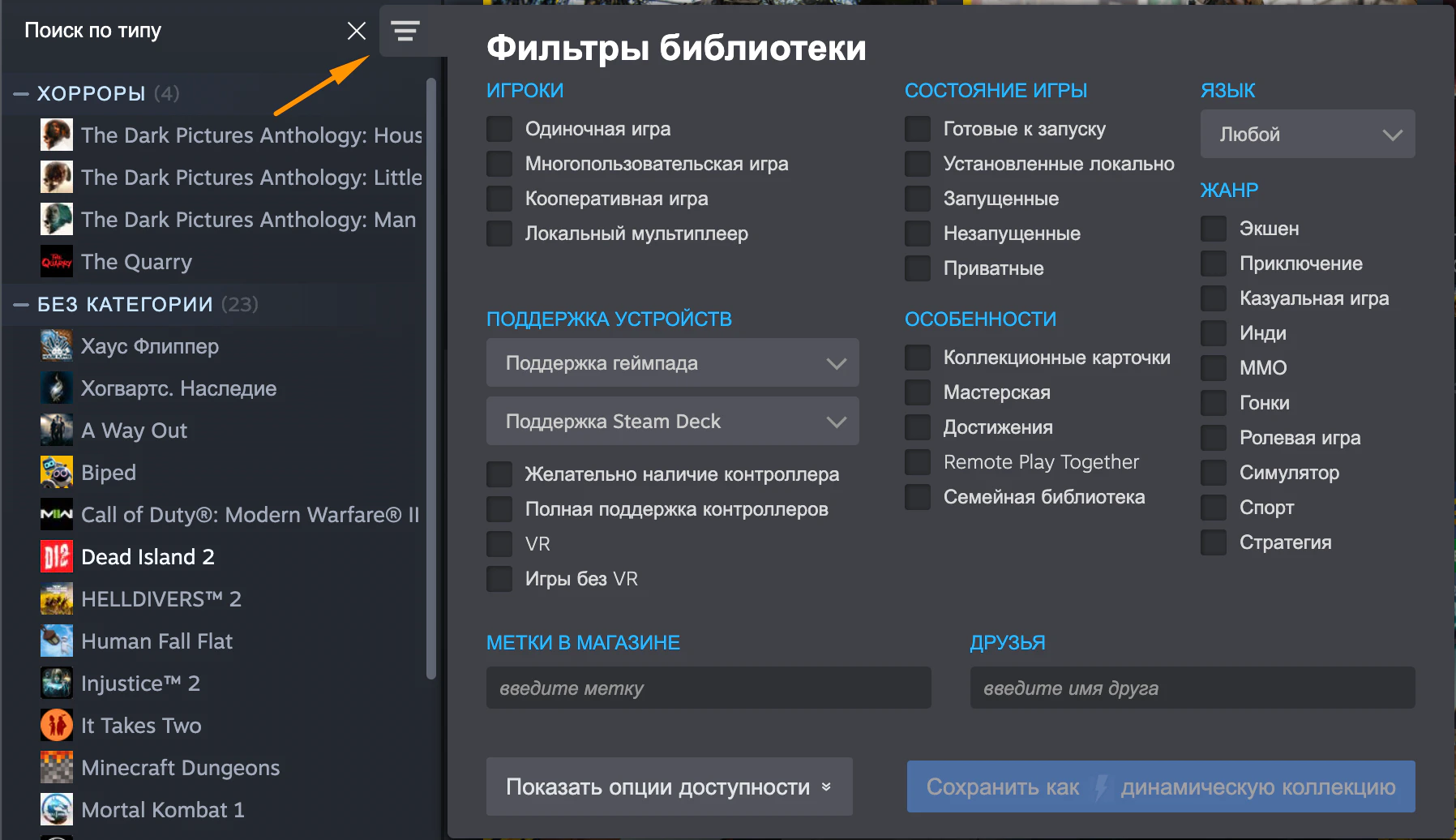Enable the Спорт genre checkbox

(x=1214, y=508)
